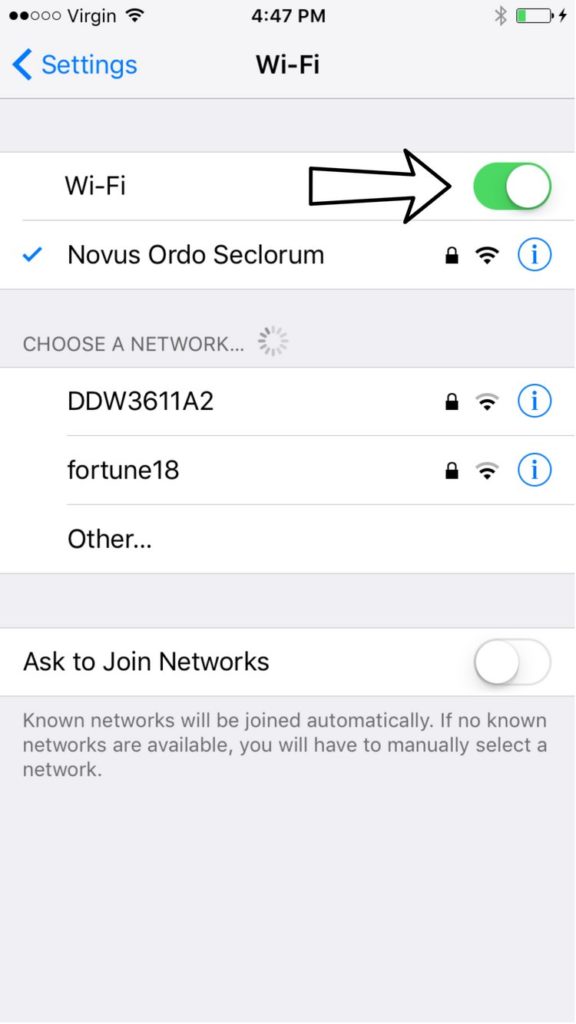Turn off the Wi-Fi switch
The width and height of the screenshot is (576, 1024).
point(512,186)
